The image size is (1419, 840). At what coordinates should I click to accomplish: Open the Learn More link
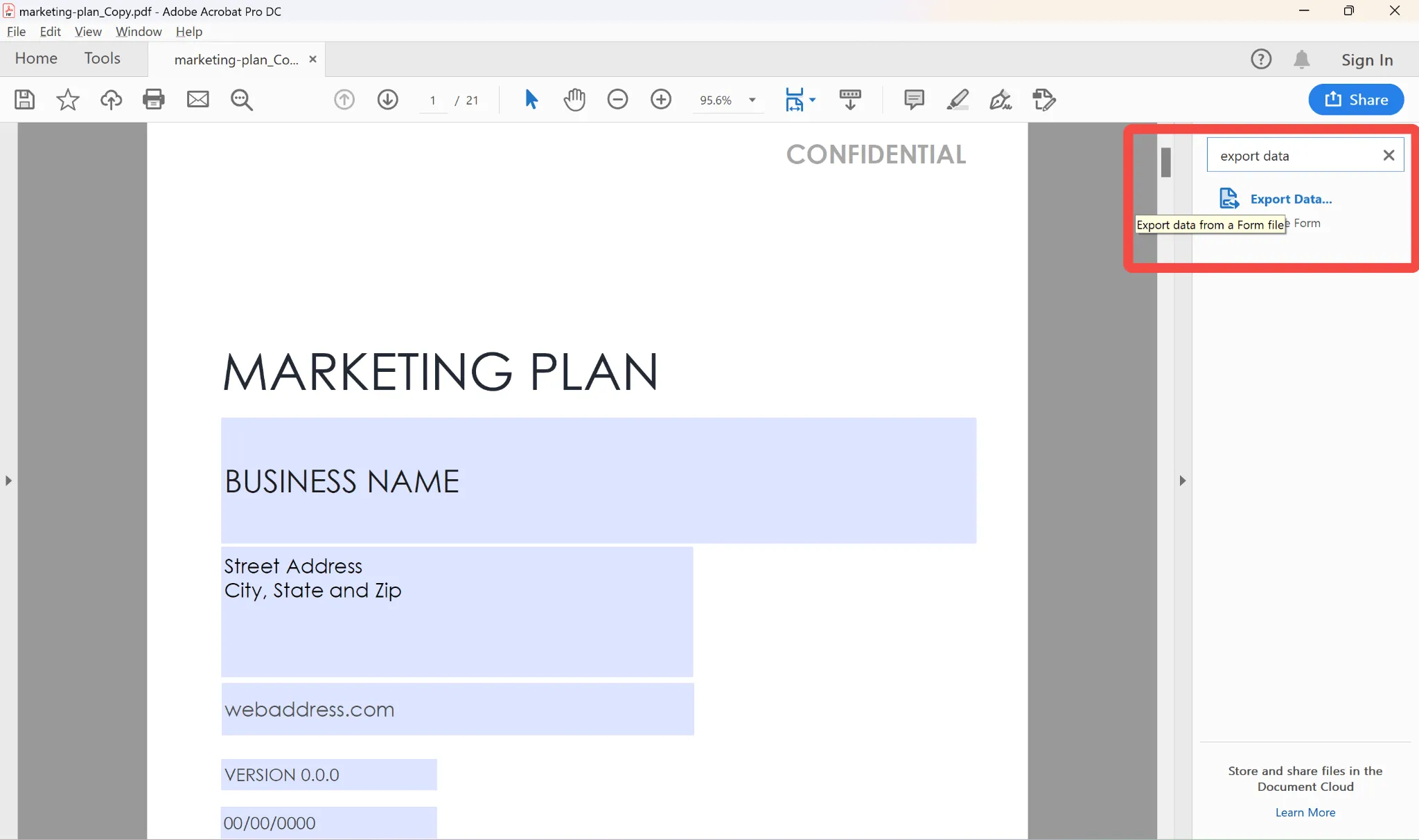(x=1304, y=813)
